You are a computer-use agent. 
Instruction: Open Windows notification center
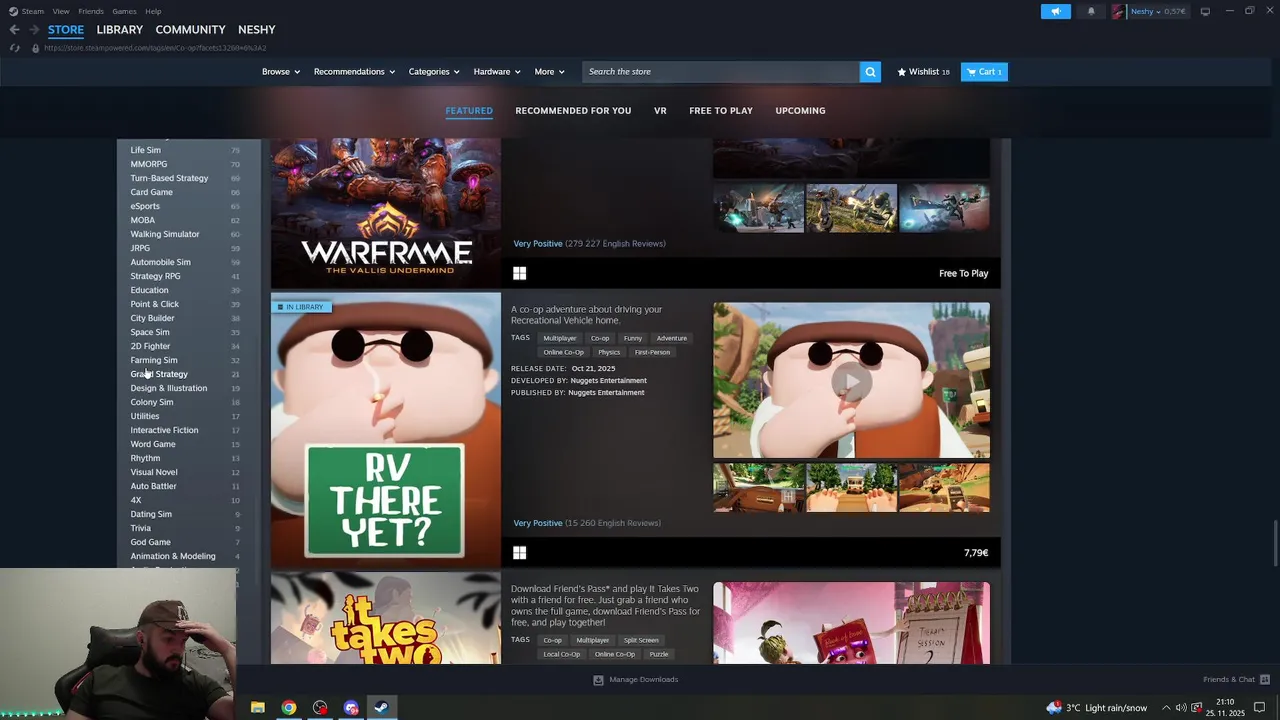(1260, 708)
